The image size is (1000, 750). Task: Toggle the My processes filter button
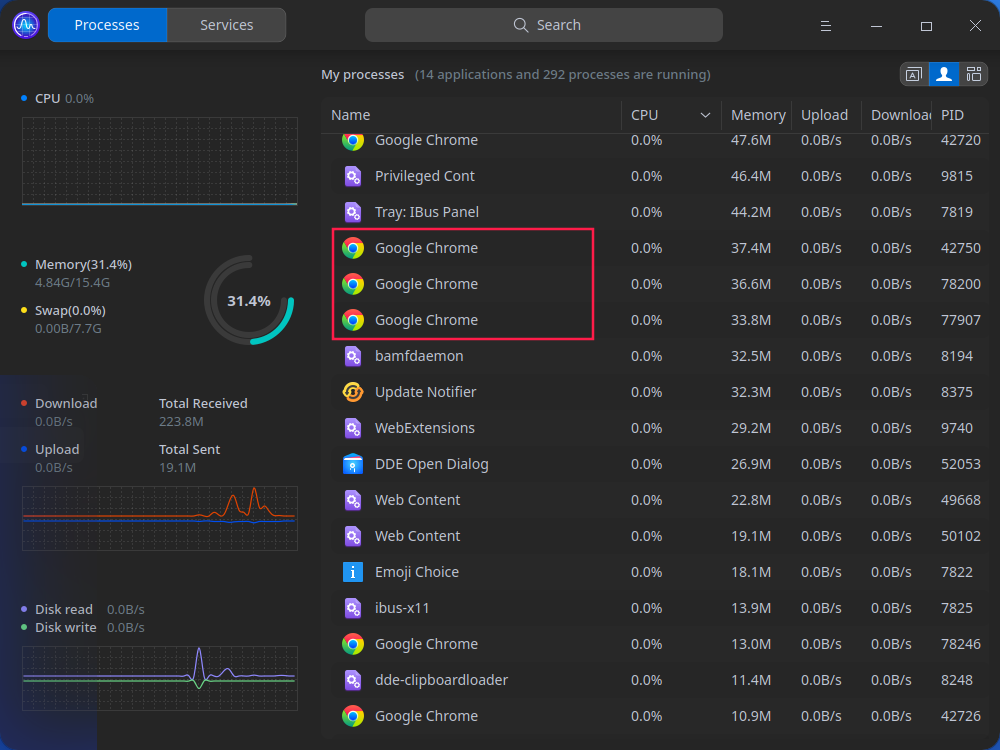[x=943, y=74]
